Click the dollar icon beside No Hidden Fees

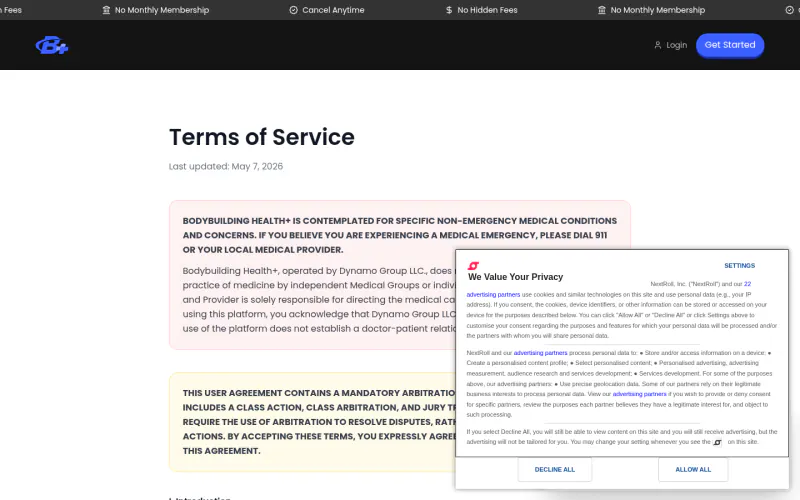pyautogui.click(x=449, y=10)
